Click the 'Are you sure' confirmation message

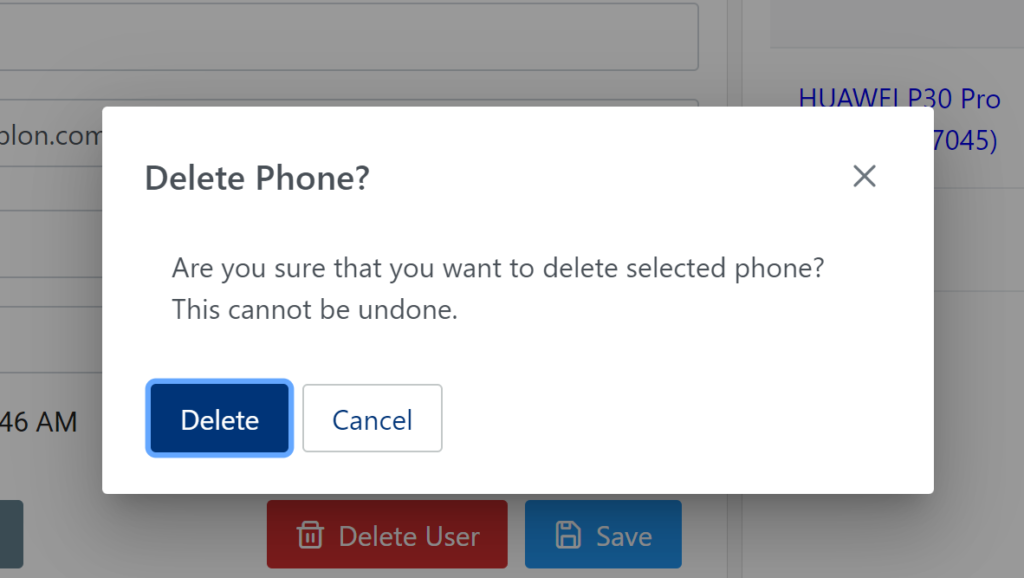click(x=497, y=269)
